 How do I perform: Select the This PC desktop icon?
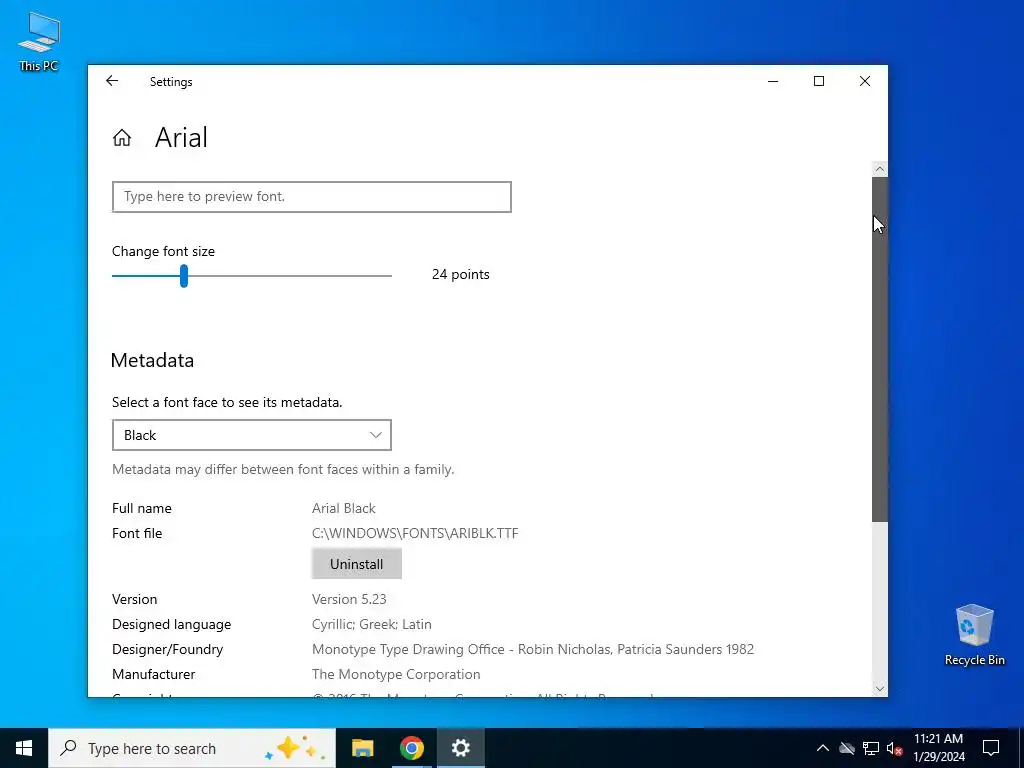pos(39,42)
